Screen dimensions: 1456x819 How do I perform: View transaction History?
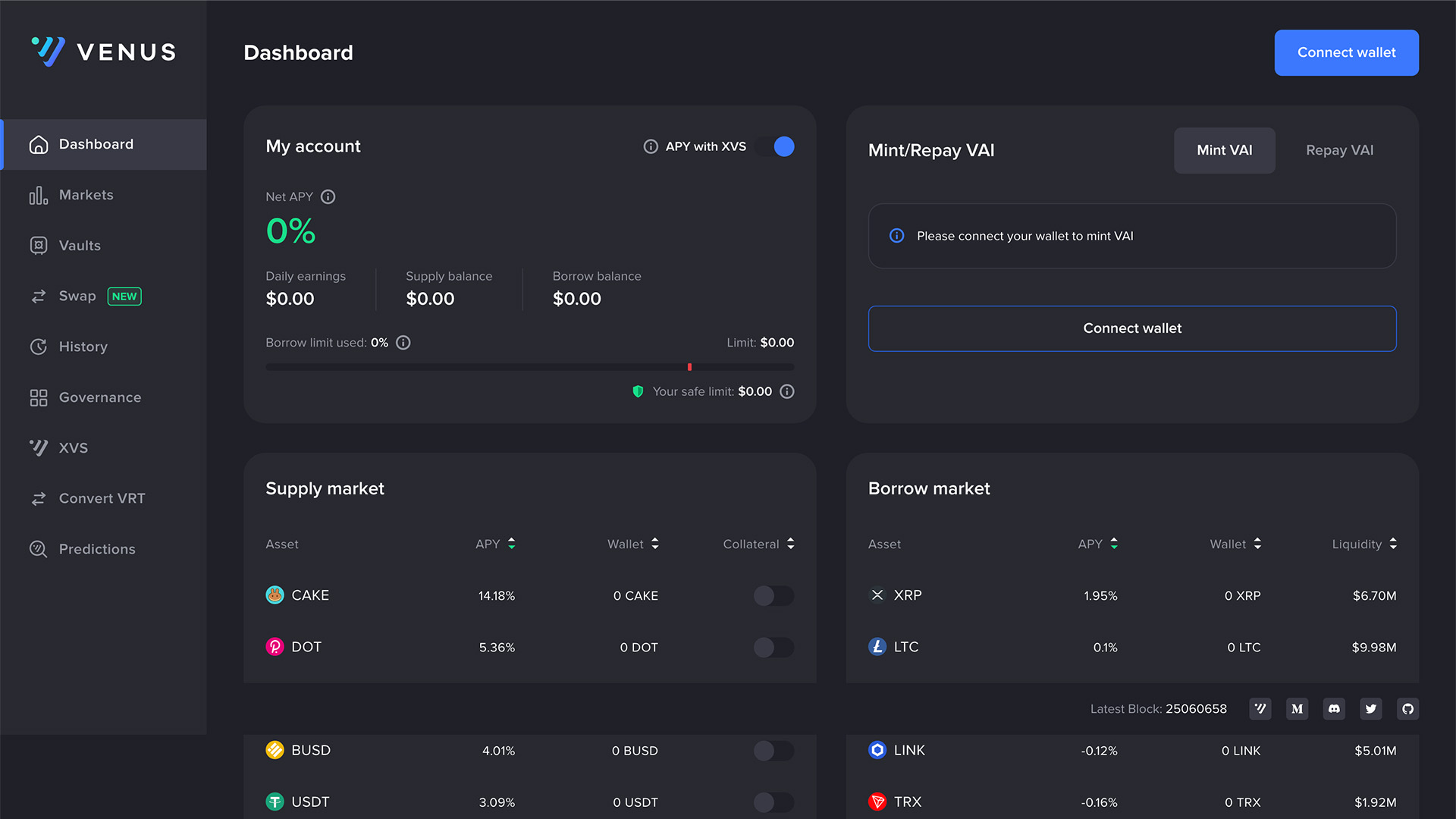pos(83,347)
